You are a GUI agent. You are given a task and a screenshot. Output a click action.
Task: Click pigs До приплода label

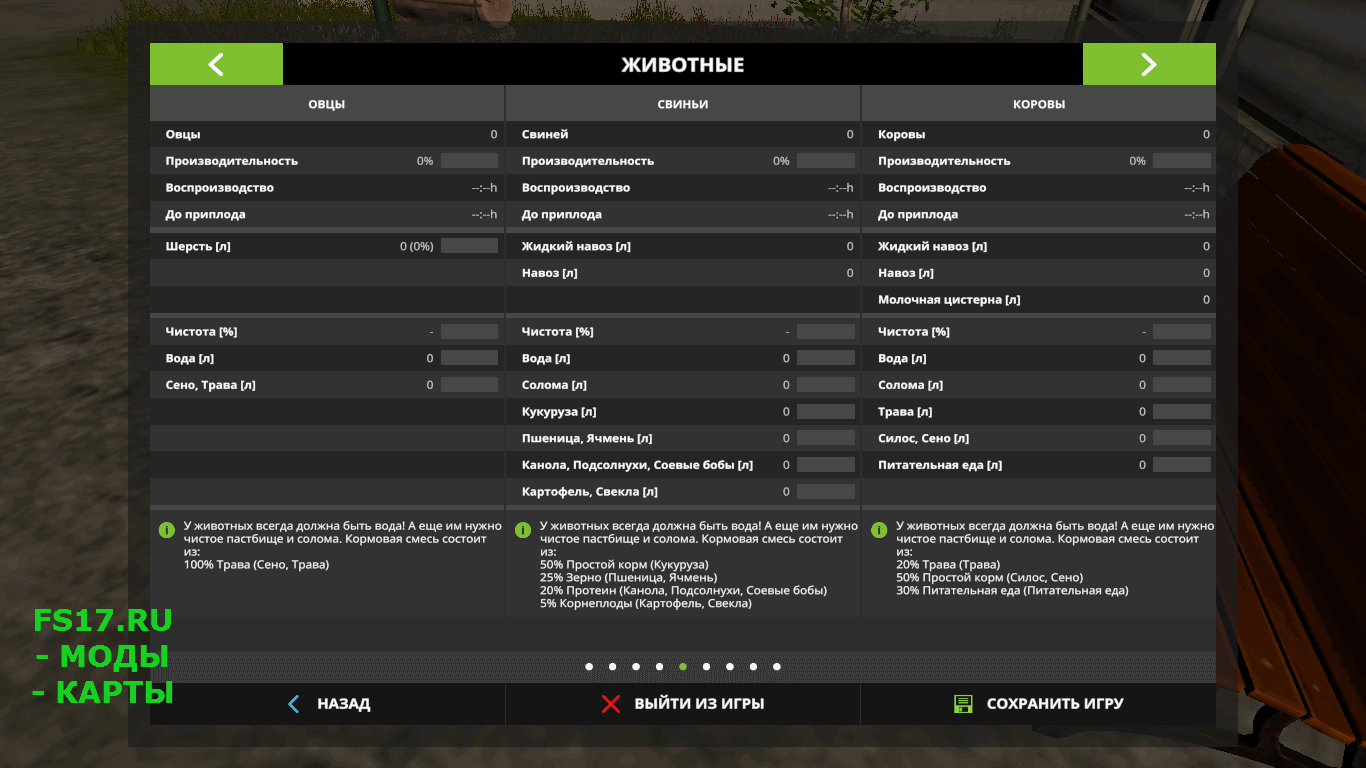[x=562, y=215]
